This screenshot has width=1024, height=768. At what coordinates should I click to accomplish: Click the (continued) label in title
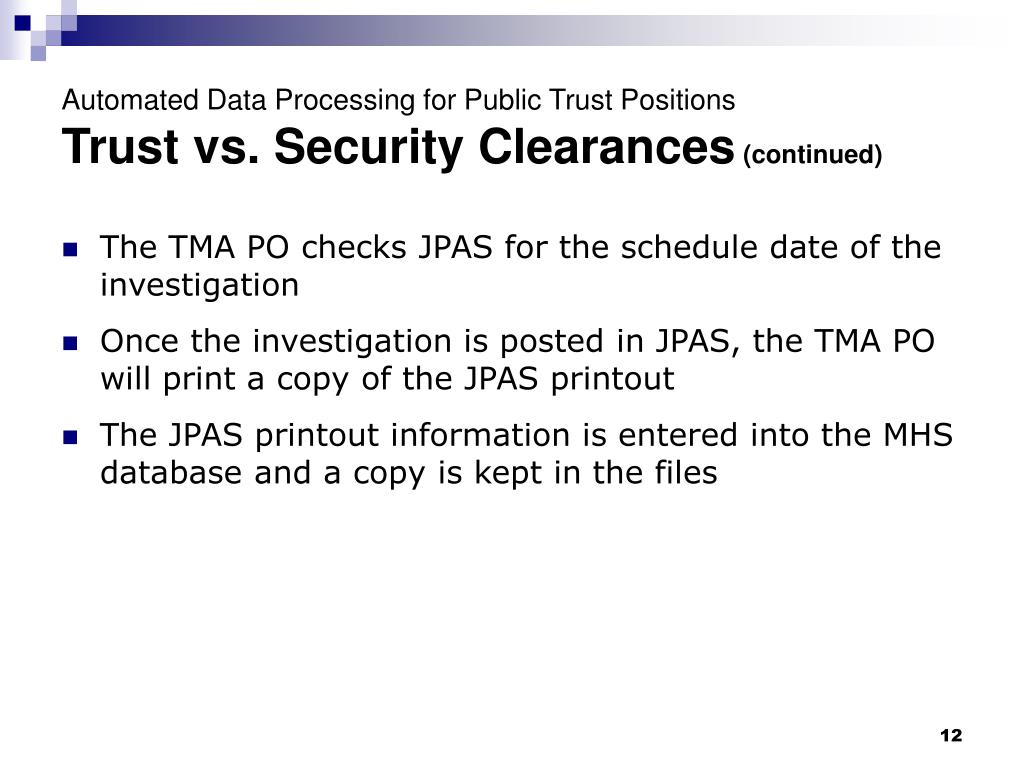[x=812, y=155]
